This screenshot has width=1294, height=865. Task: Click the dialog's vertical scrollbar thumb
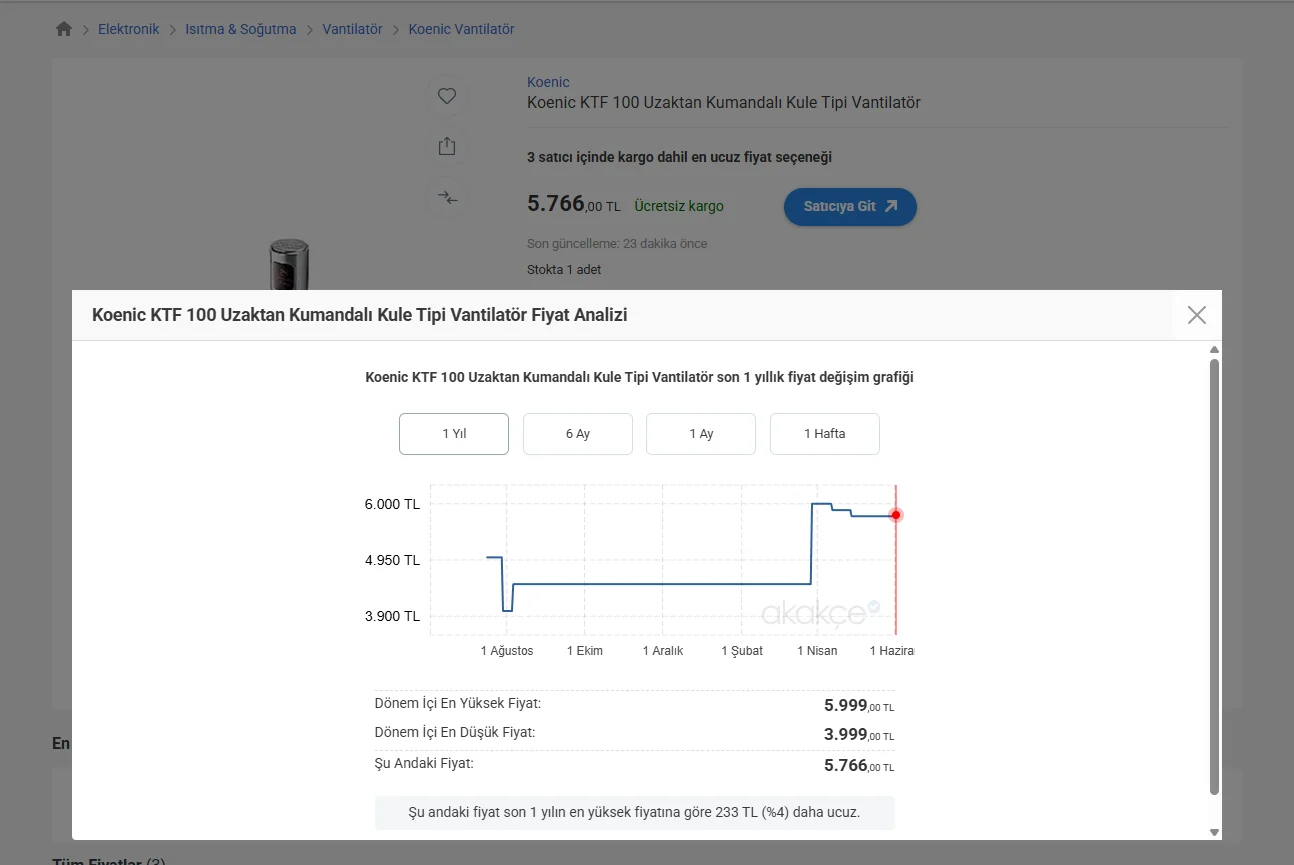(x=1215, y=577)
